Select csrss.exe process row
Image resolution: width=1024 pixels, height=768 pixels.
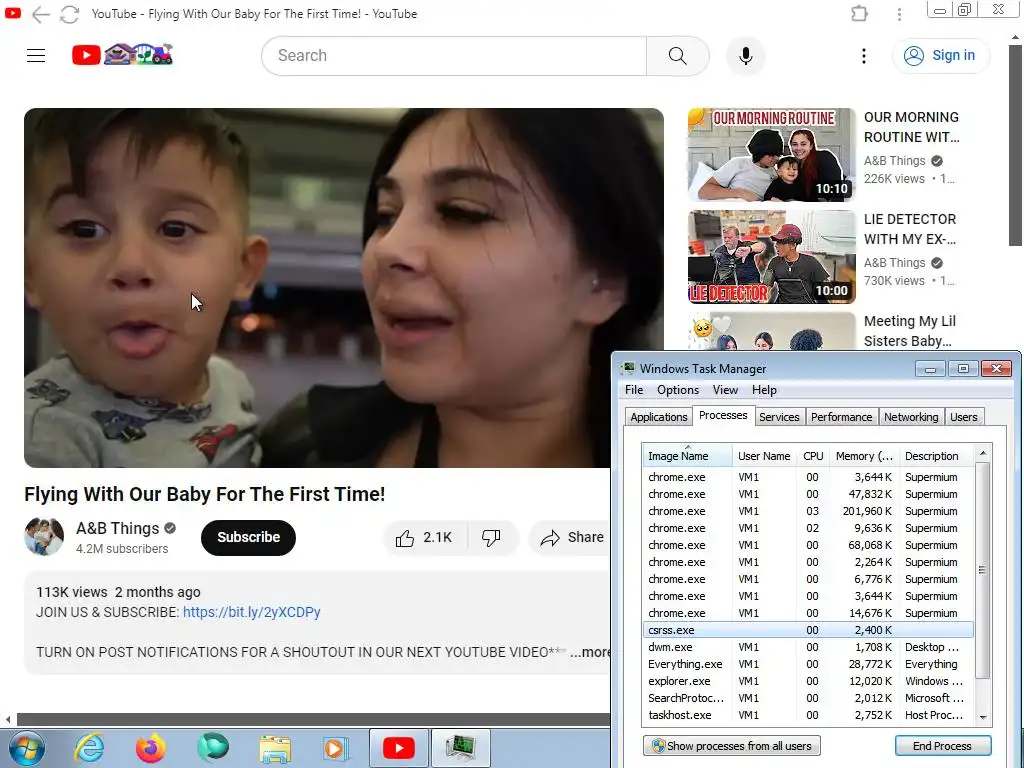808,630
